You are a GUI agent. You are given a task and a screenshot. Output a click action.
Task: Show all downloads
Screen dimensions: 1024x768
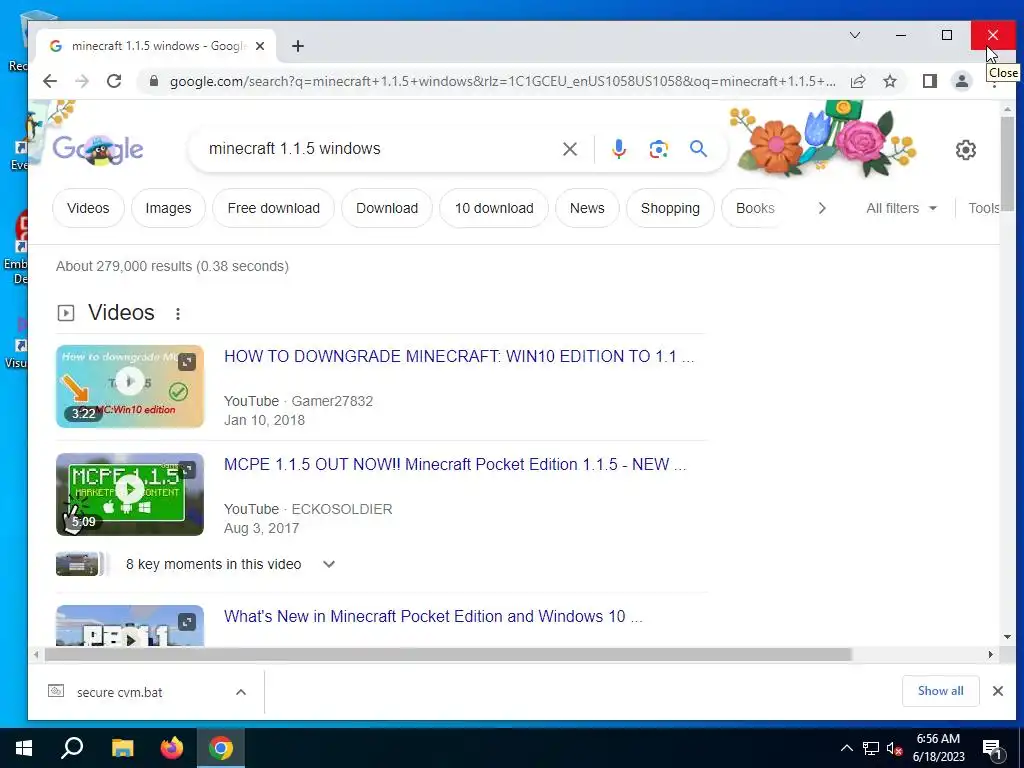940,691
